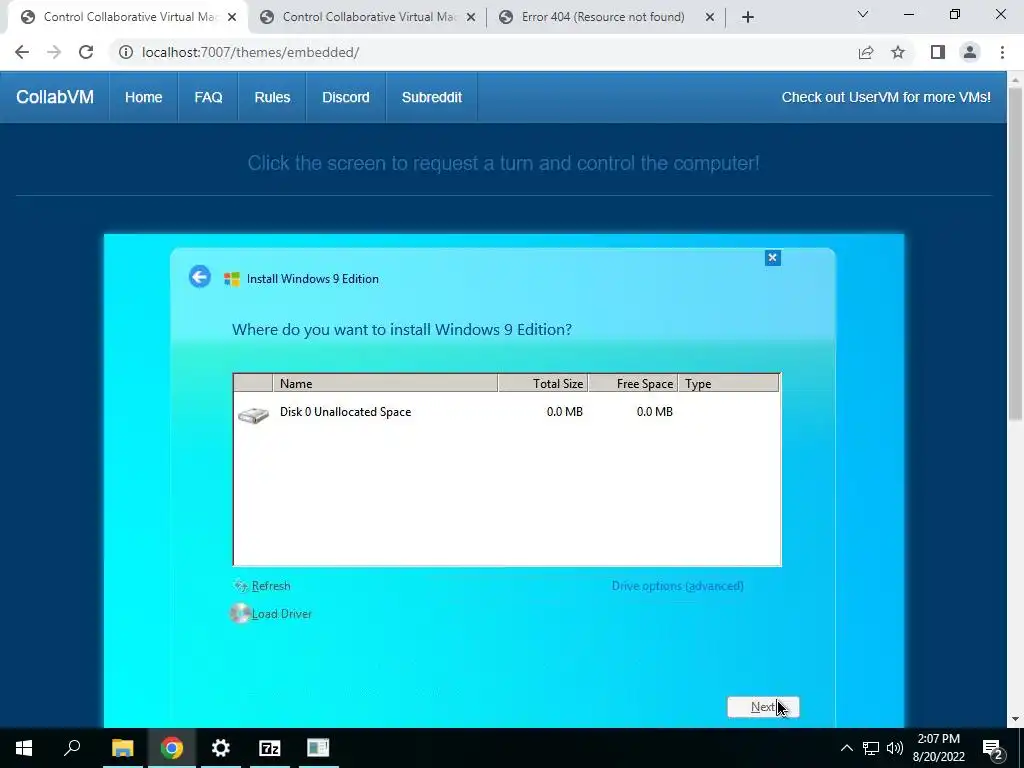Close the Error 404 tab

pyautogui.click(x=710, y=17)
